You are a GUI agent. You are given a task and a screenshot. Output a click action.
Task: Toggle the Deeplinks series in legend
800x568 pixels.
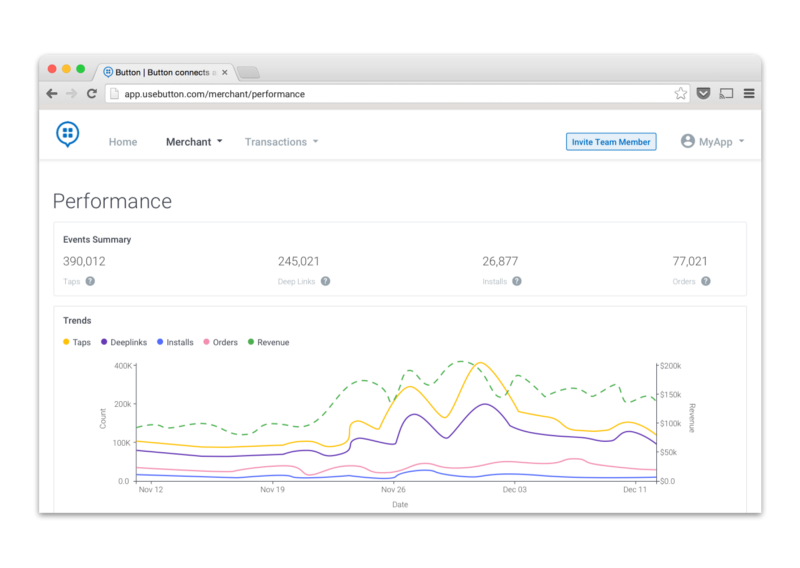(124, 342)
